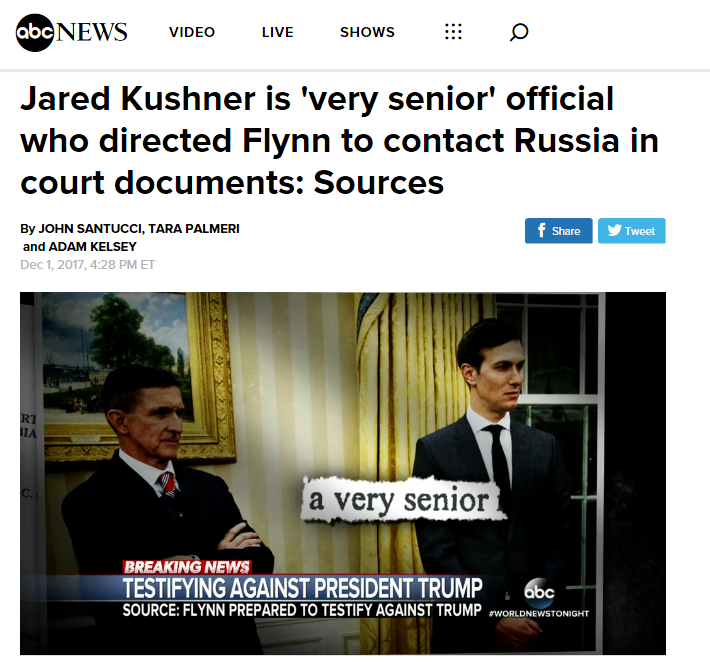
Task: Open the search magnifier icon
Action: point(518,32)
